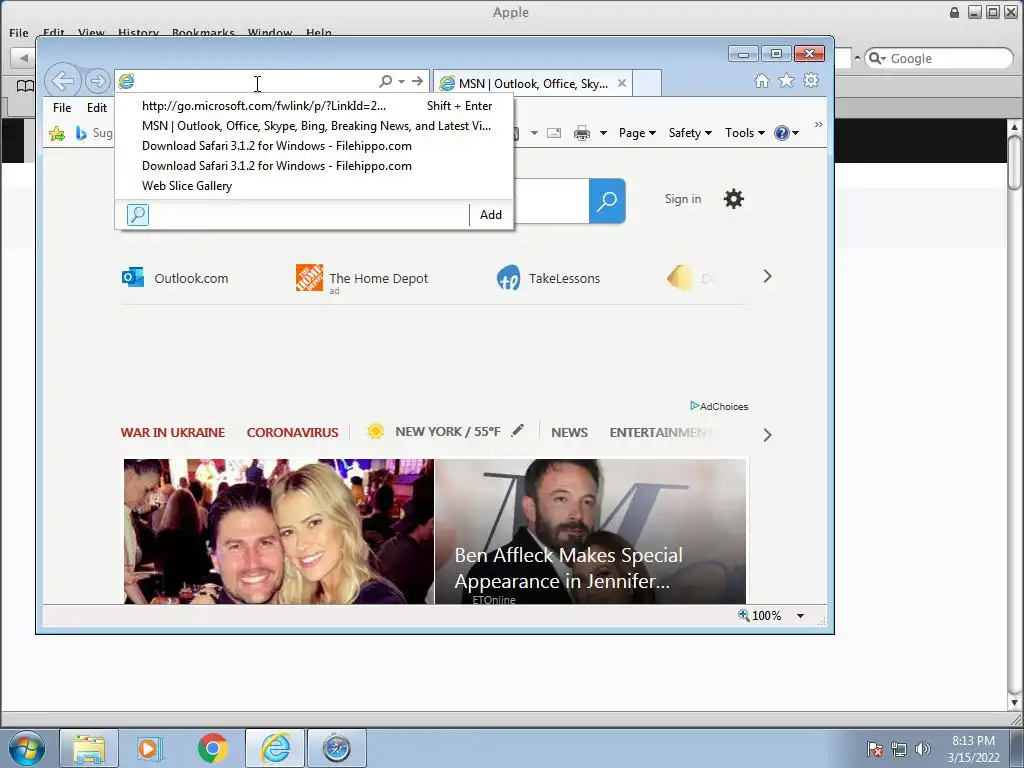This screenshot has width=1024, height=768.
Task: Click Add search provider button
Action: pos(490,215)
